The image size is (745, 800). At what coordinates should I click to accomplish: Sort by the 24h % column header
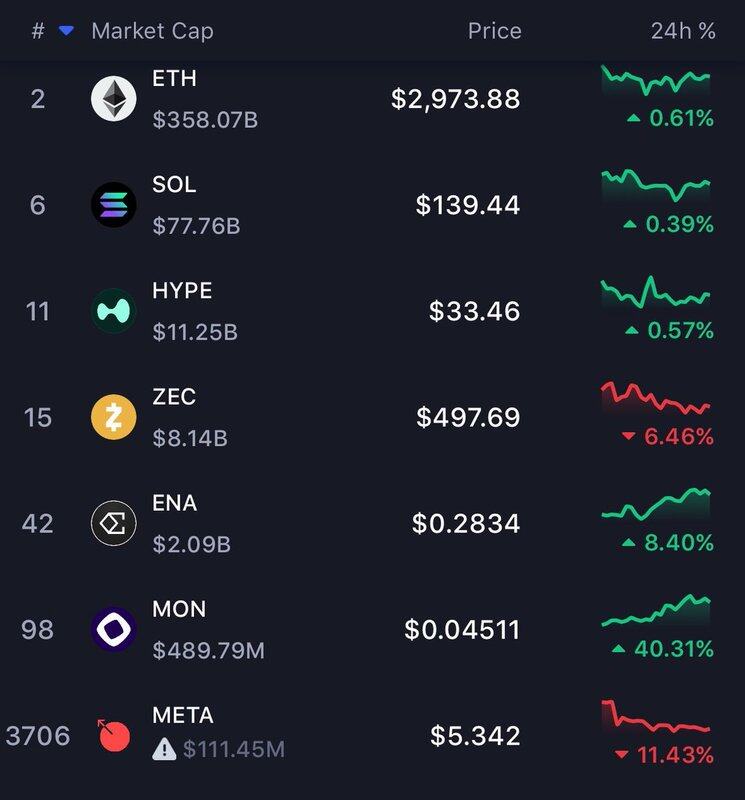tap(683, 31)
